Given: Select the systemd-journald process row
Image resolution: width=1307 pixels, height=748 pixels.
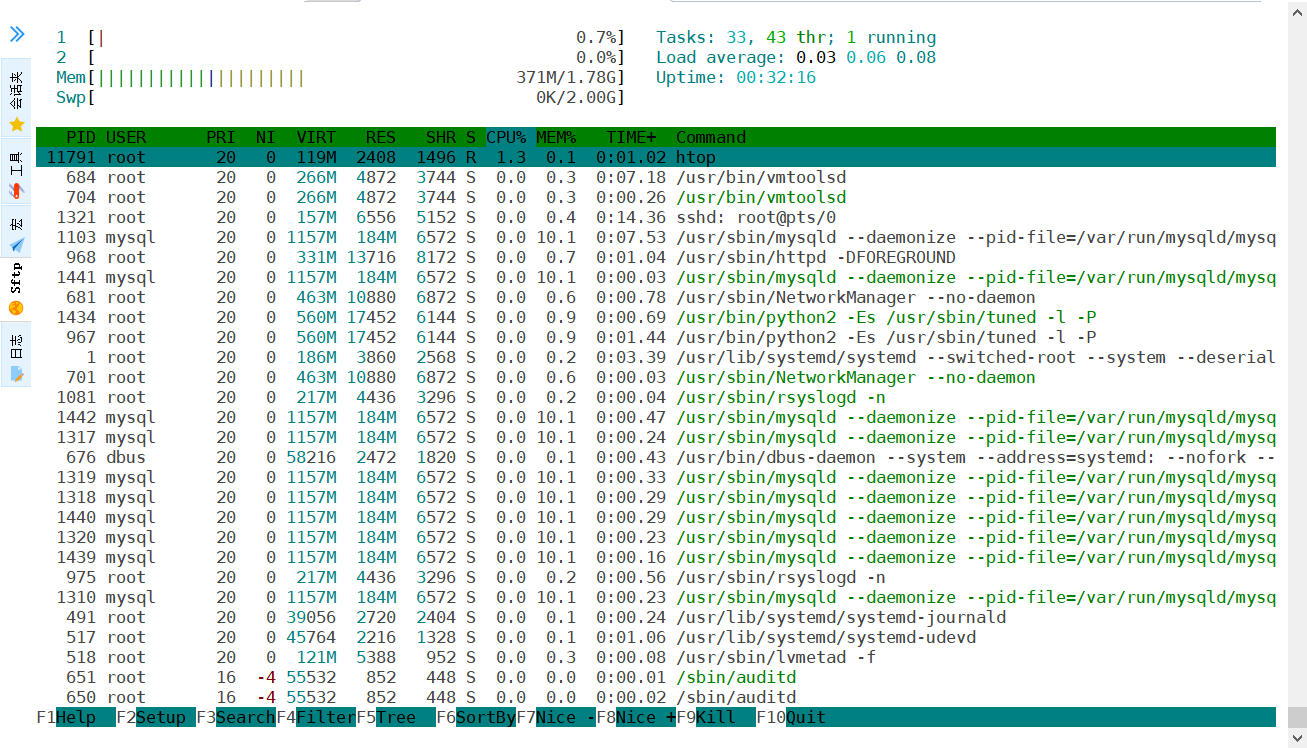Looking at the screenshot, I should coord(656,617).
